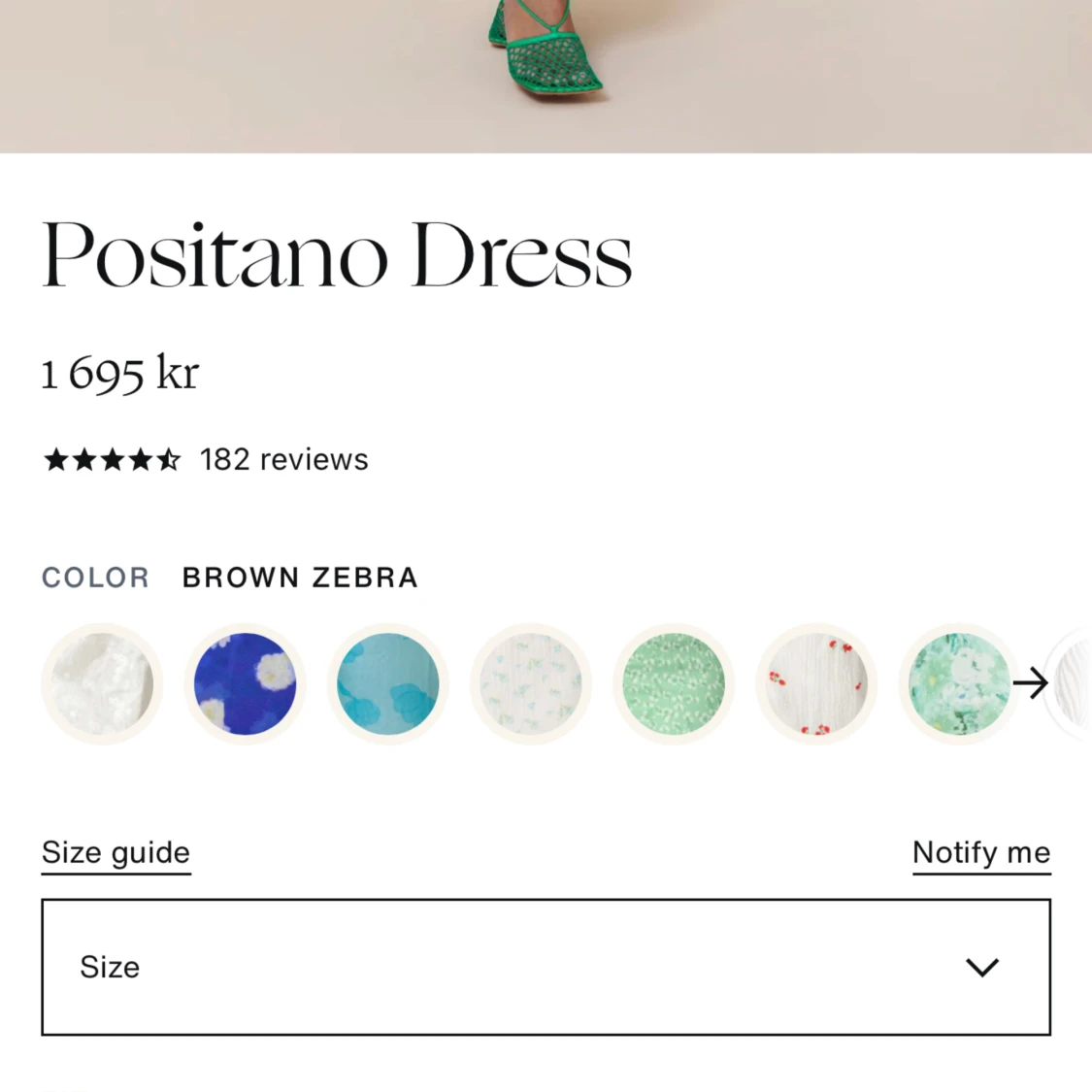Pick the green watercolor floral swatch
Screen dimensions: 1092x1092
tap(956, 684)
